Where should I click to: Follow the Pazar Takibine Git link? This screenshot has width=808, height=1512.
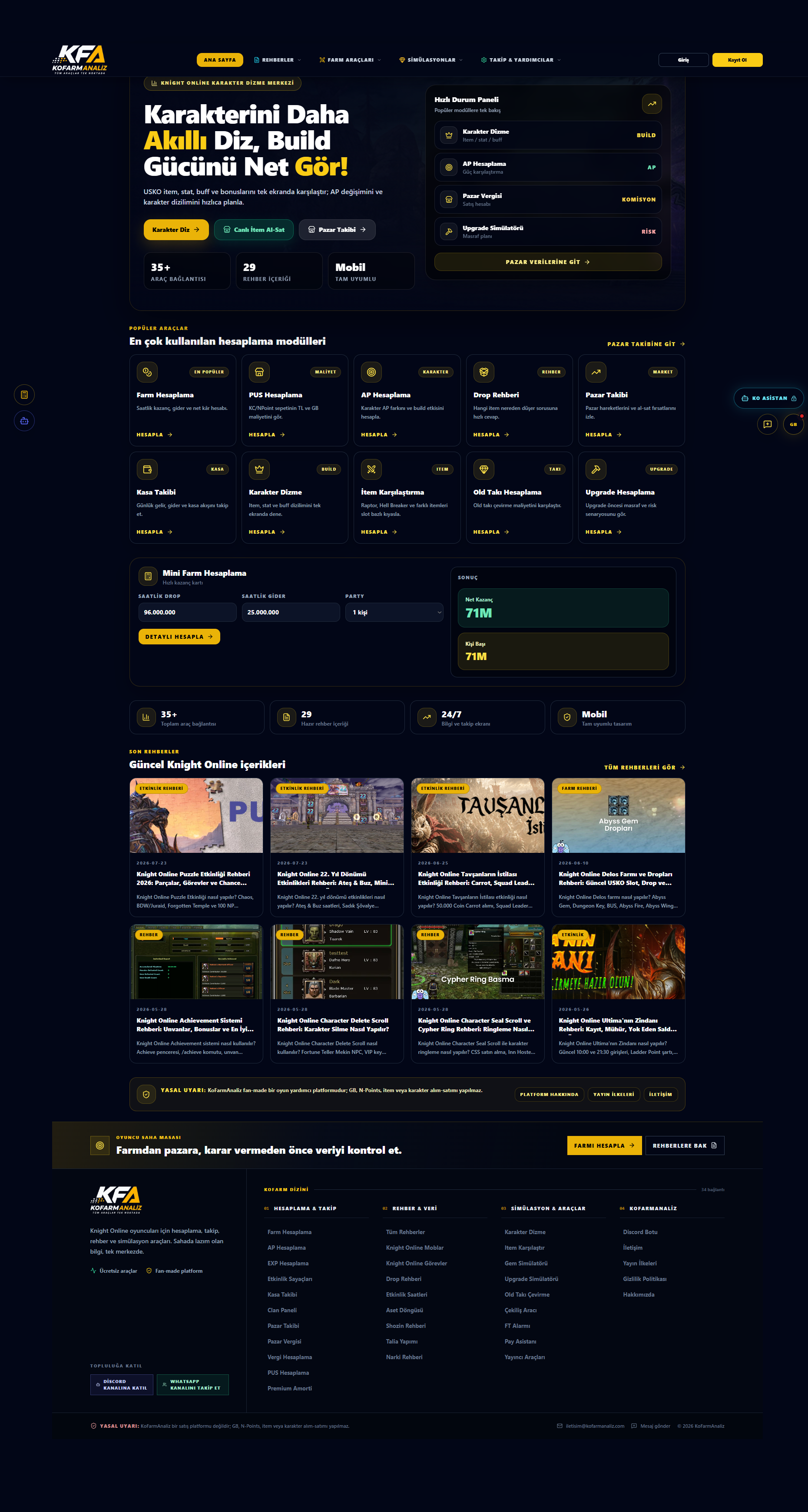pos(646,344)
